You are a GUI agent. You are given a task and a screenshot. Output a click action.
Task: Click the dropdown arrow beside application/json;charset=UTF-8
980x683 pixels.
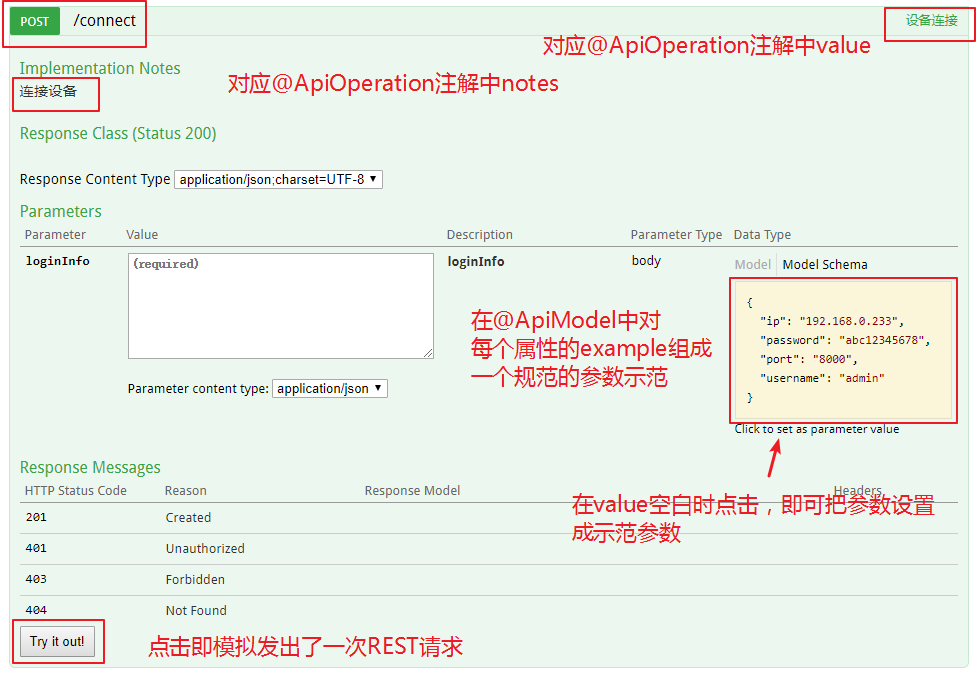click(373, 179)
